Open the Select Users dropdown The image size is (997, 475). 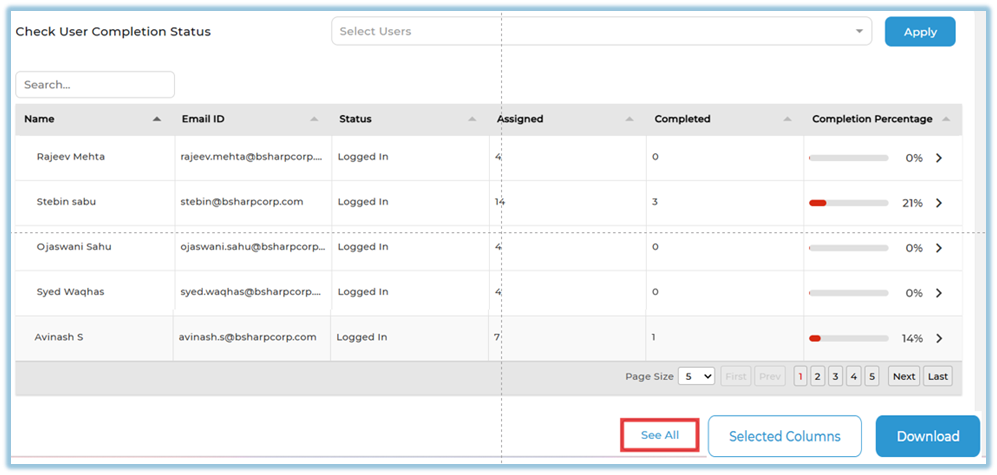(601, 31)
